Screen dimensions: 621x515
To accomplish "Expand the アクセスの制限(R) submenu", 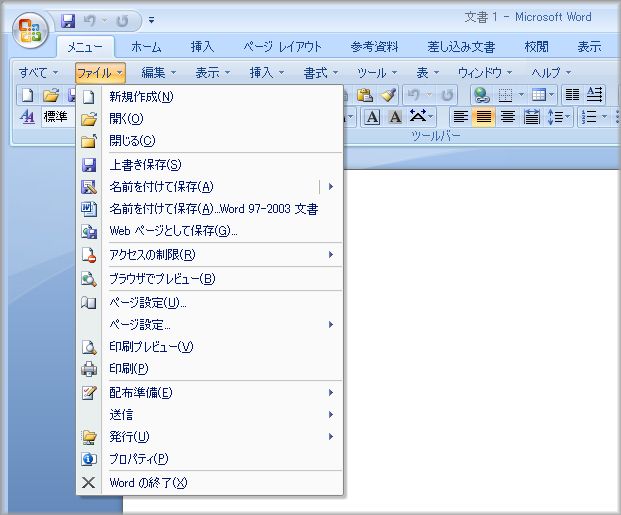I will 210,255.
